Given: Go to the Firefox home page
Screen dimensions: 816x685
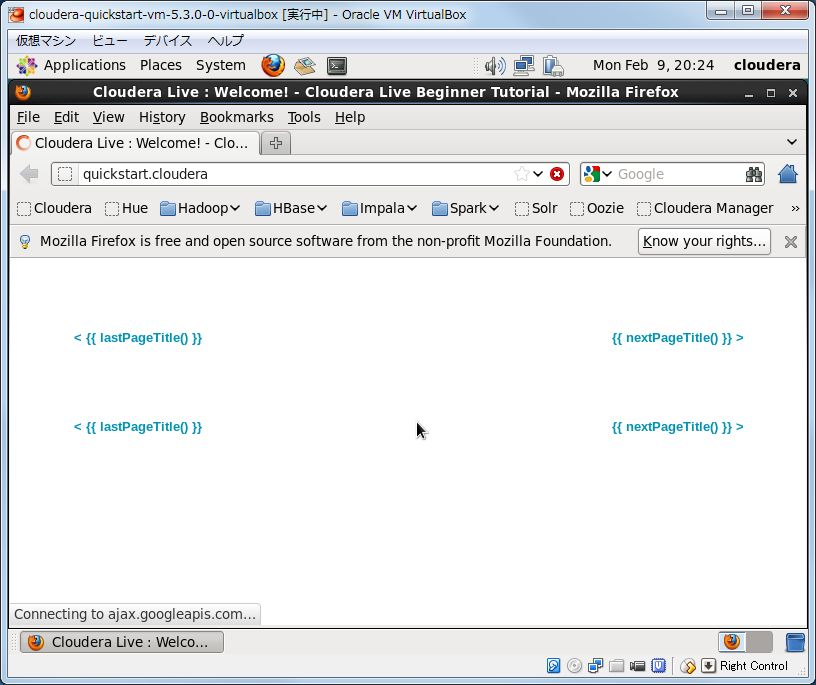Looking at the screenshot, I should (788, 174).
